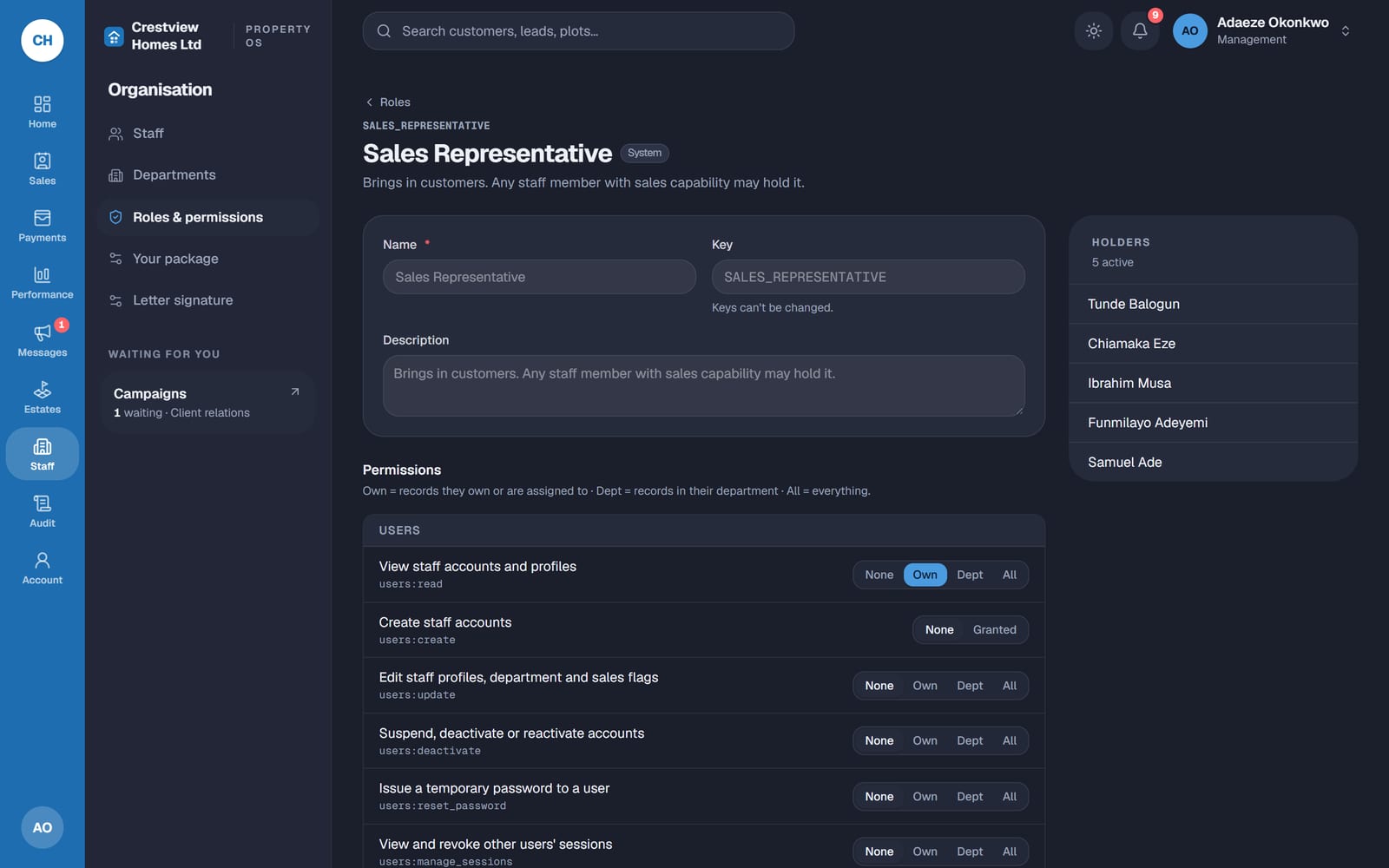Open holder Funmilayo Adeyemi
Screen dimensions: 1389x868
pos(1213,423)
